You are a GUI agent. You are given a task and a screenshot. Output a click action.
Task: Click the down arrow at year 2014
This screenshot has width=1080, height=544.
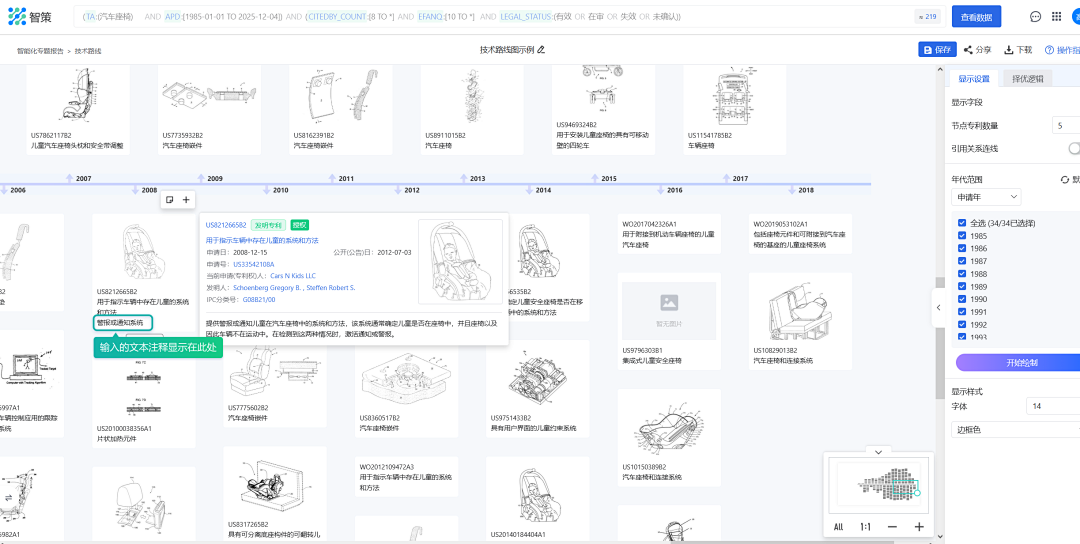coord(528,189)
